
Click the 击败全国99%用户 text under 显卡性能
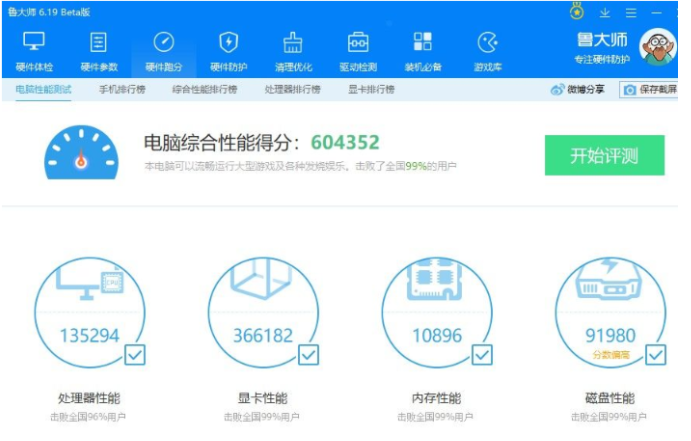pos(261,417)
